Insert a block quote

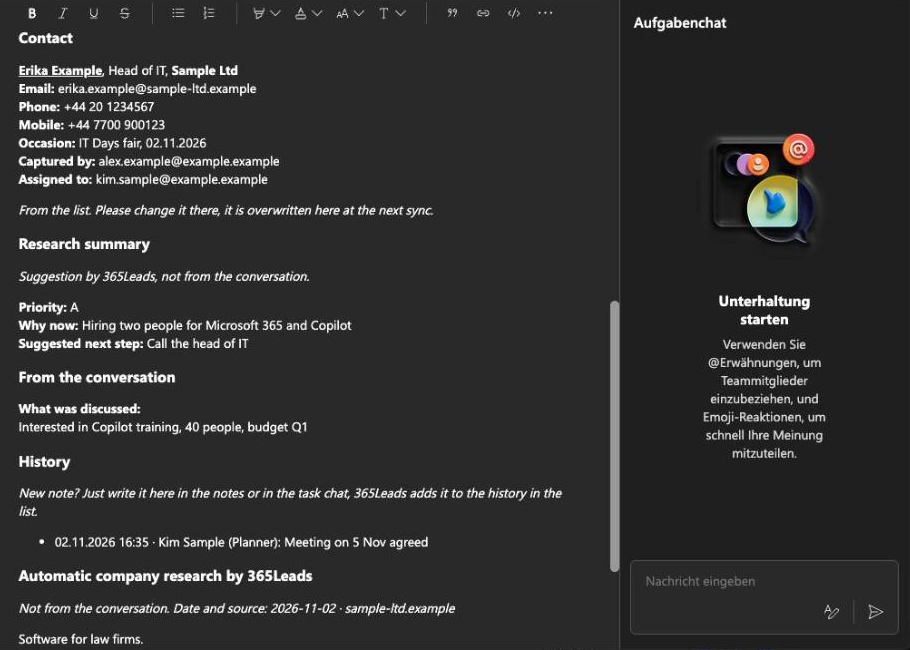[x=452, y=13]
